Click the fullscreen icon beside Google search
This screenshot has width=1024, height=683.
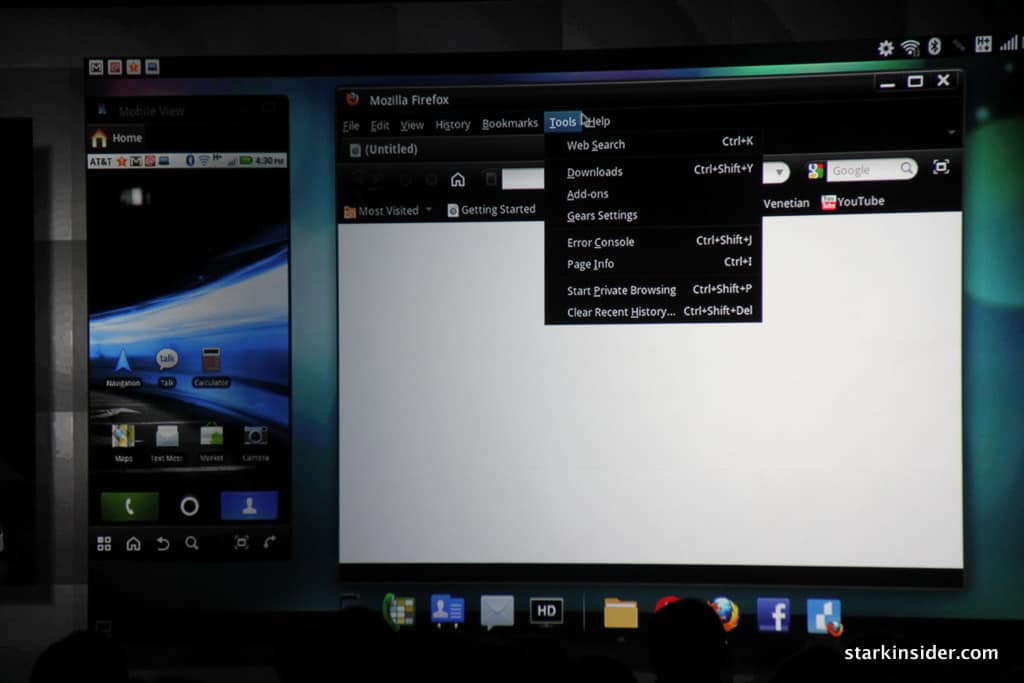pyautogui.click(x=940, y=168)
